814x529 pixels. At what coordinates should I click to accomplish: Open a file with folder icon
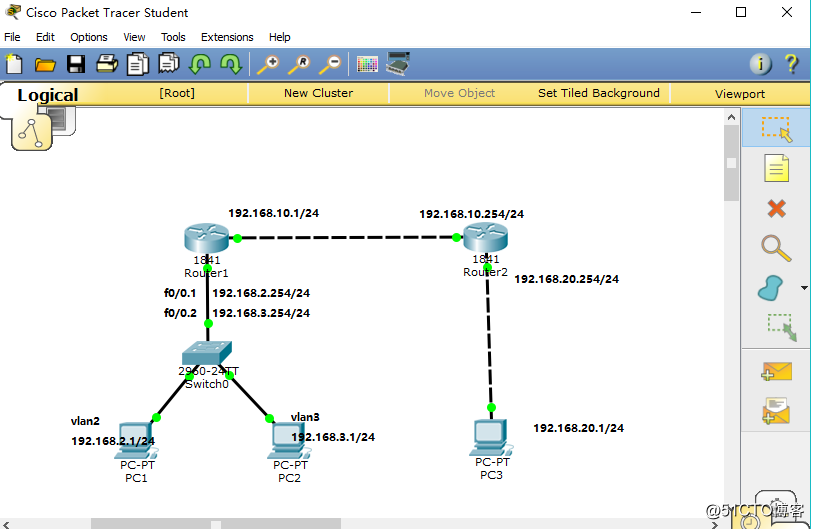(x=45, y=65)
